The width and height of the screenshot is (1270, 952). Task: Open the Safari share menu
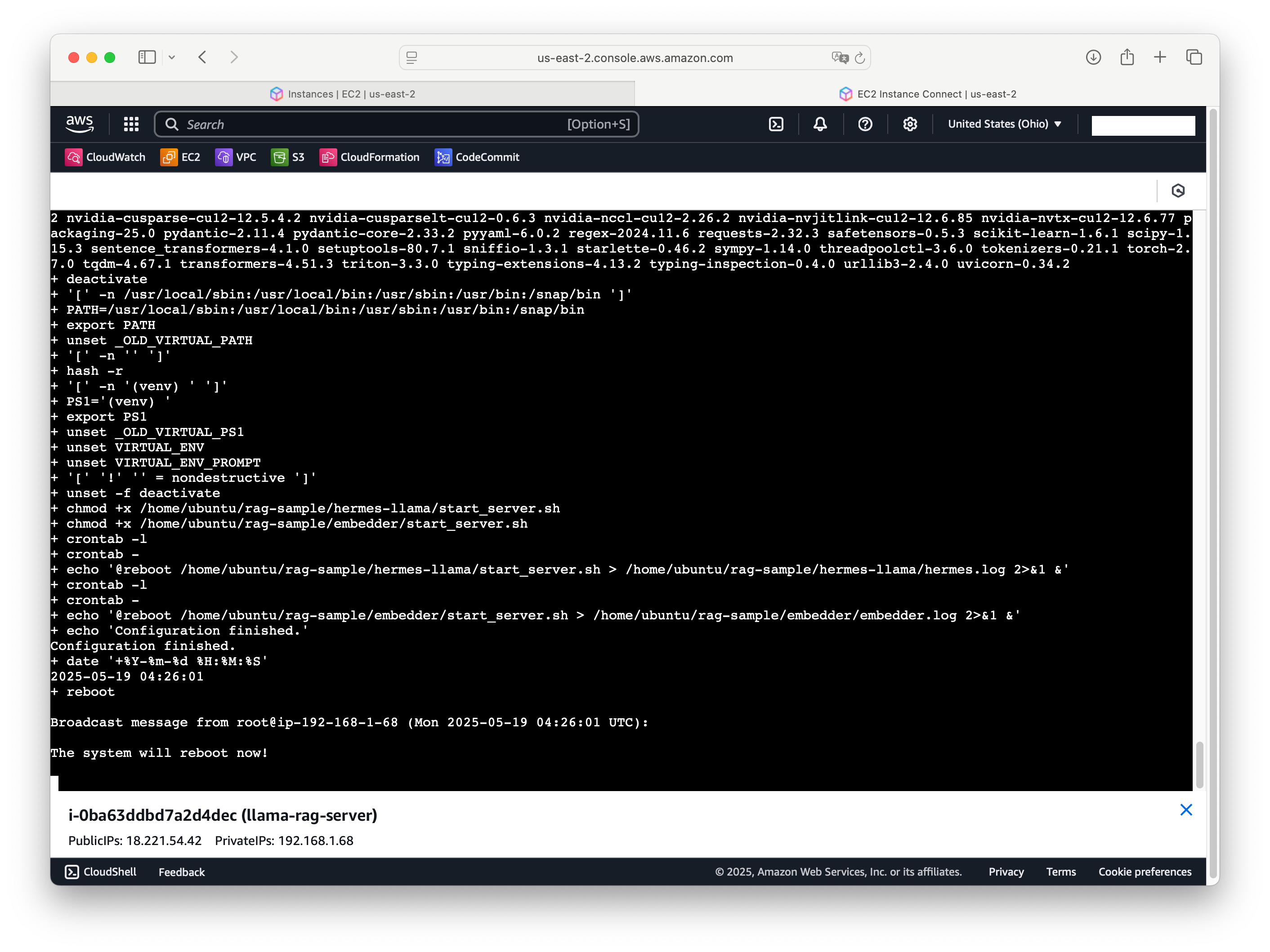pyautogui.click(x=1127, y=56)
